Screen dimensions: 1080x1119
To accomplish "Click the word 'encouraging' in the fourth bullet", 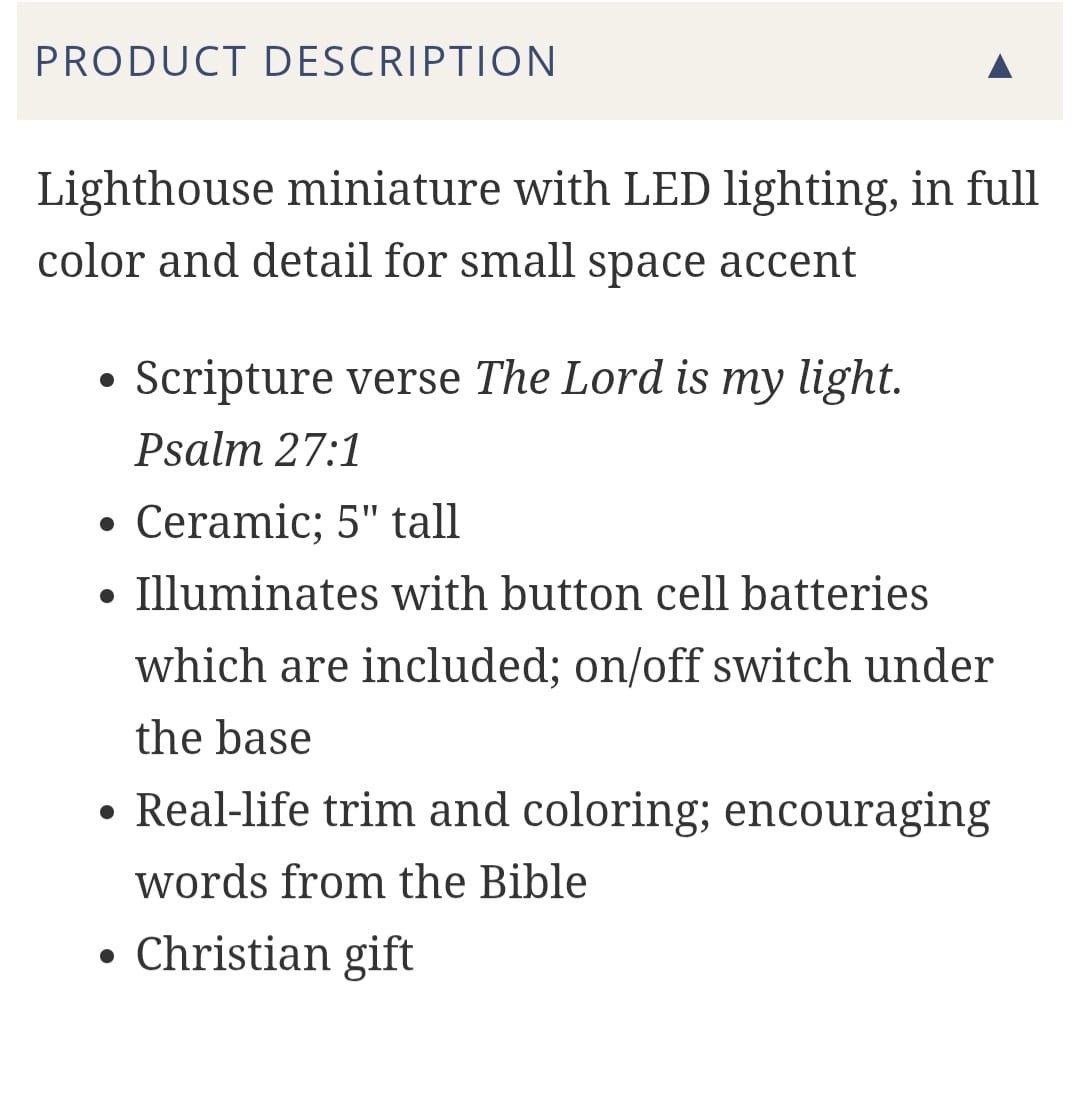I will coord(856,812).
